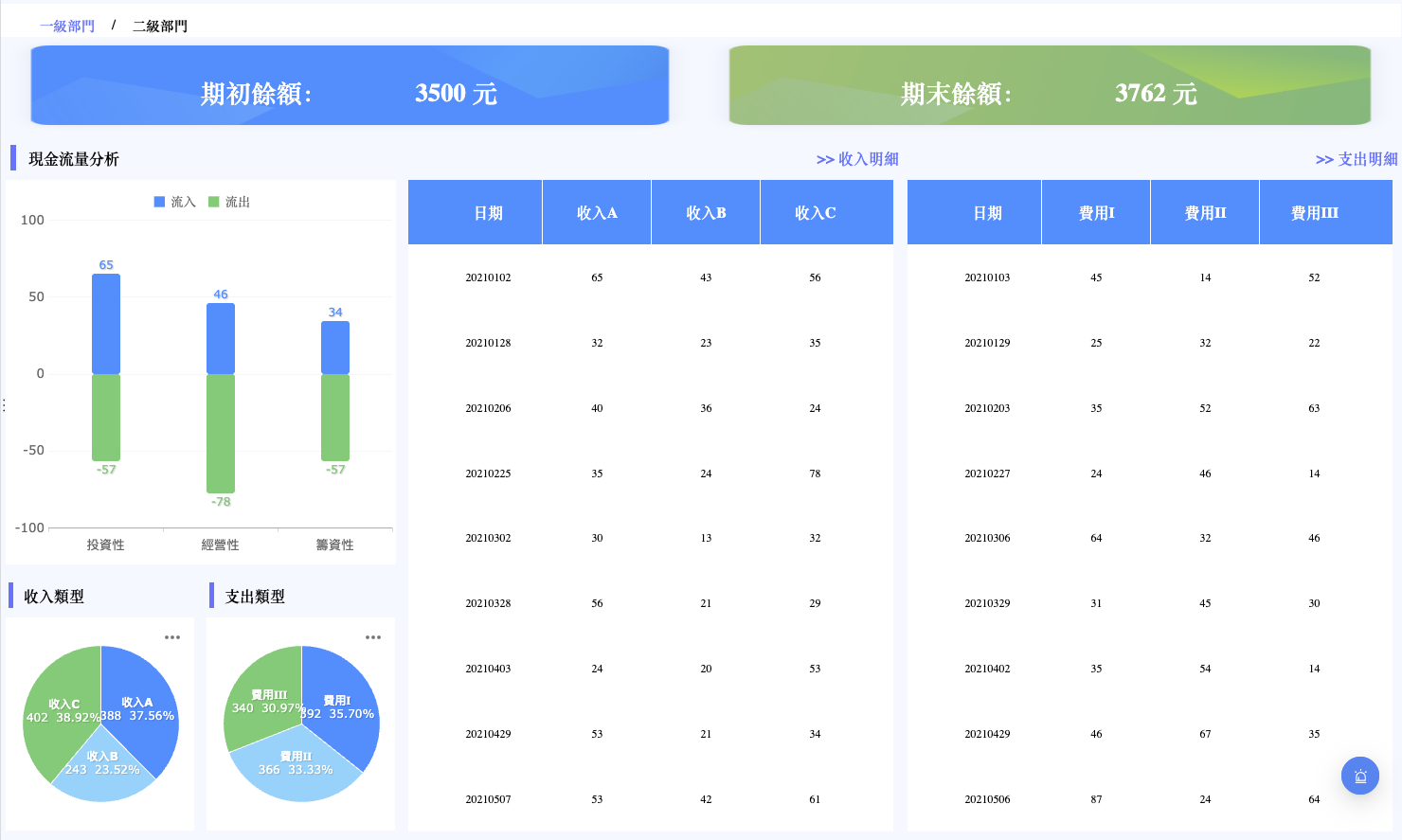1402x840 pixels.
Task: Click income date cell 20210507
Action: (x=488, y=799)
